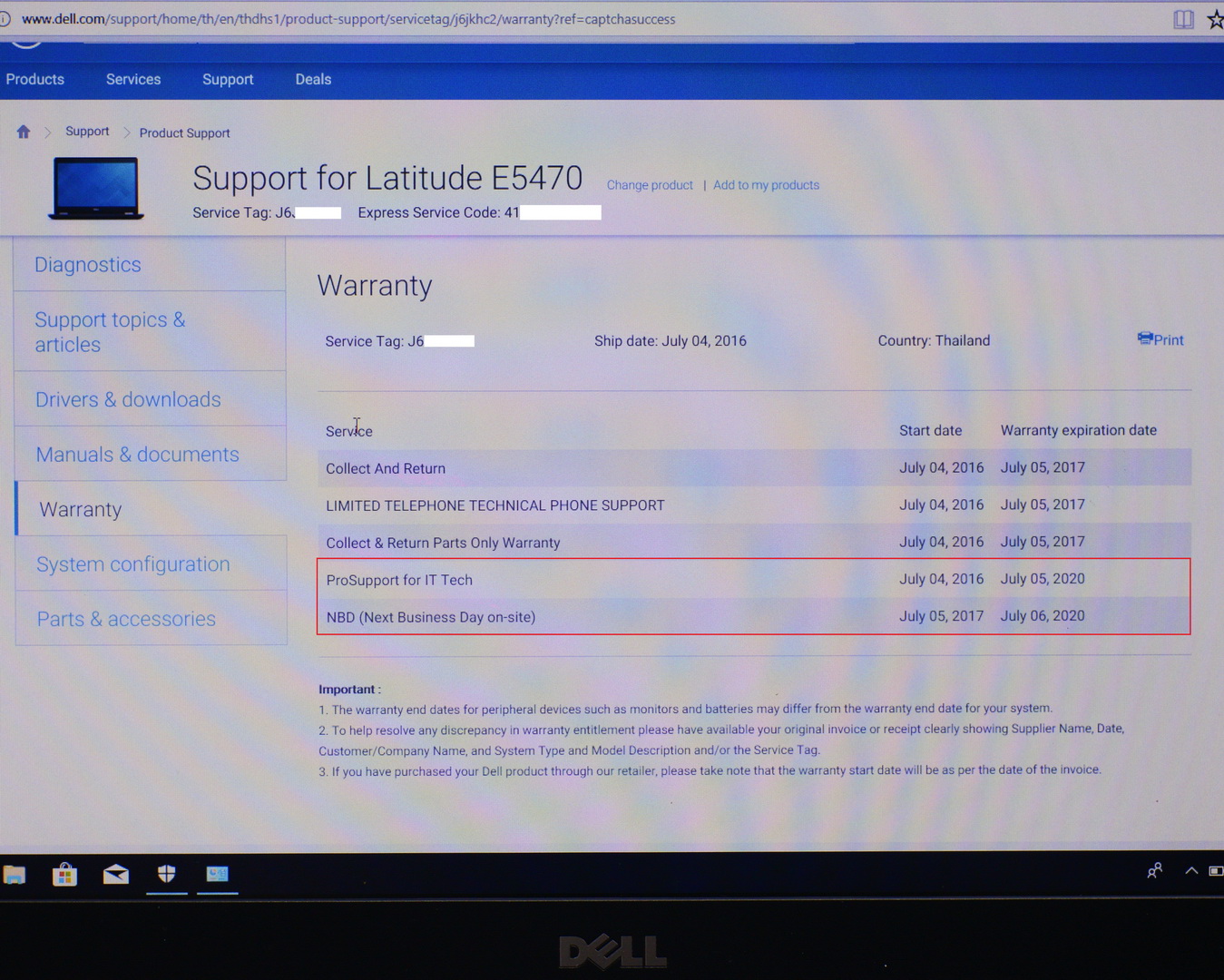The image size is (1224, 980).
Task: Click Add to my products link
Action: [766, 185]
